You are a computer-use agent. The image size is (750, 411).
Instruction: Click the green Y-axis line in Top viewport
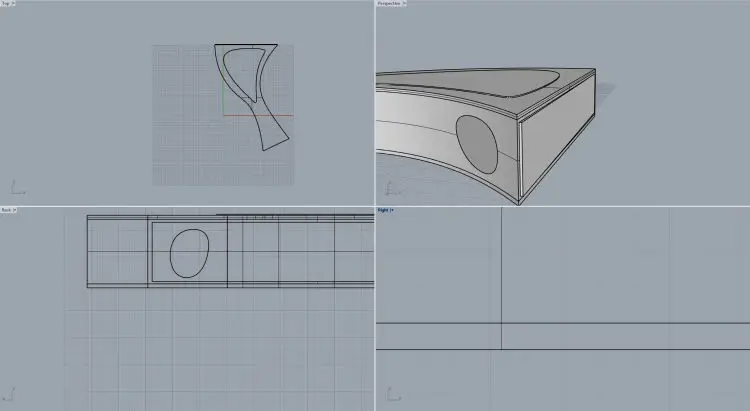[x=223, y=81]
